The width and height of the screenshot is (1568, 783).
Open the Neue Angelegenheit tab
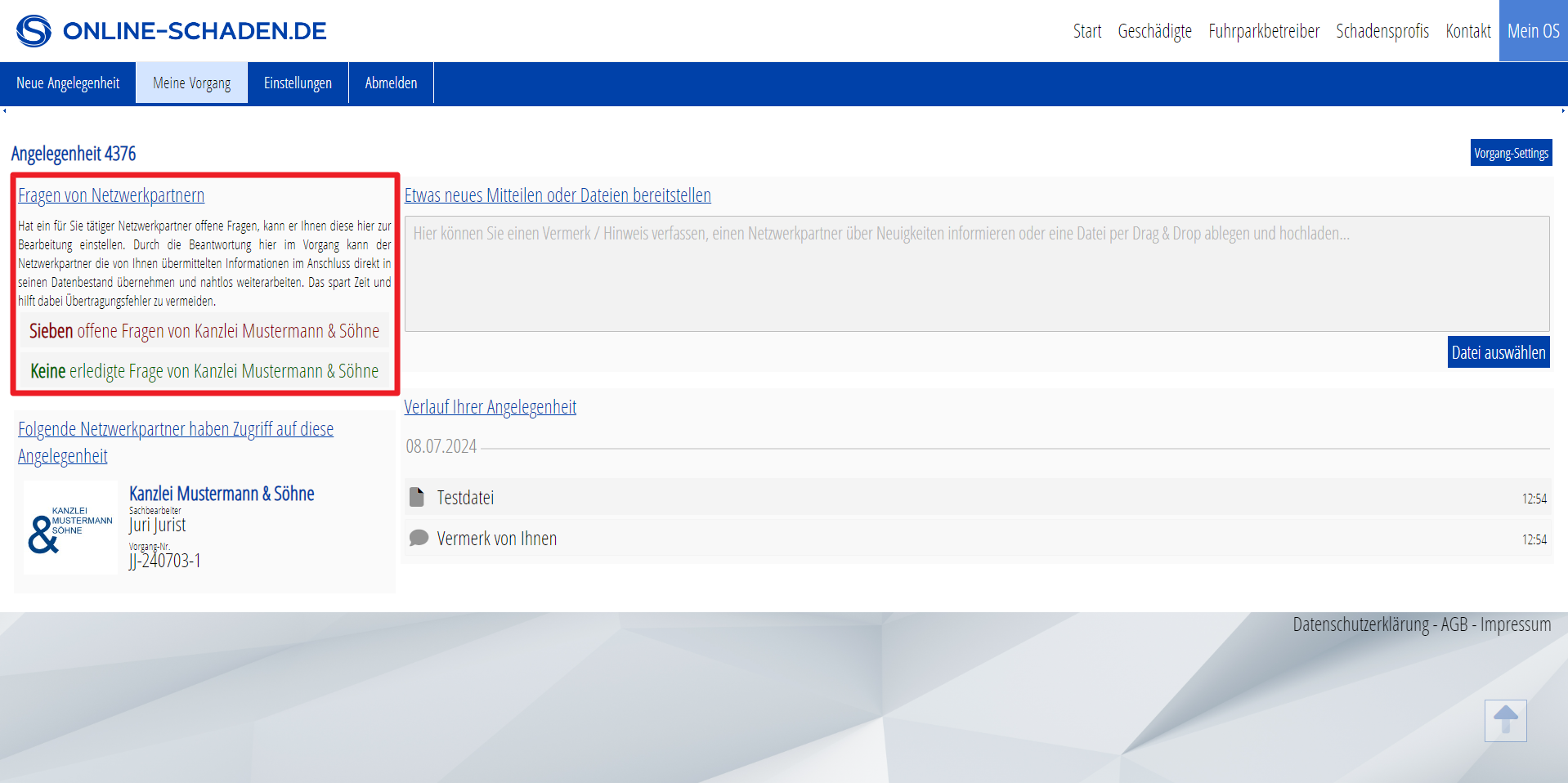(68, 83)
